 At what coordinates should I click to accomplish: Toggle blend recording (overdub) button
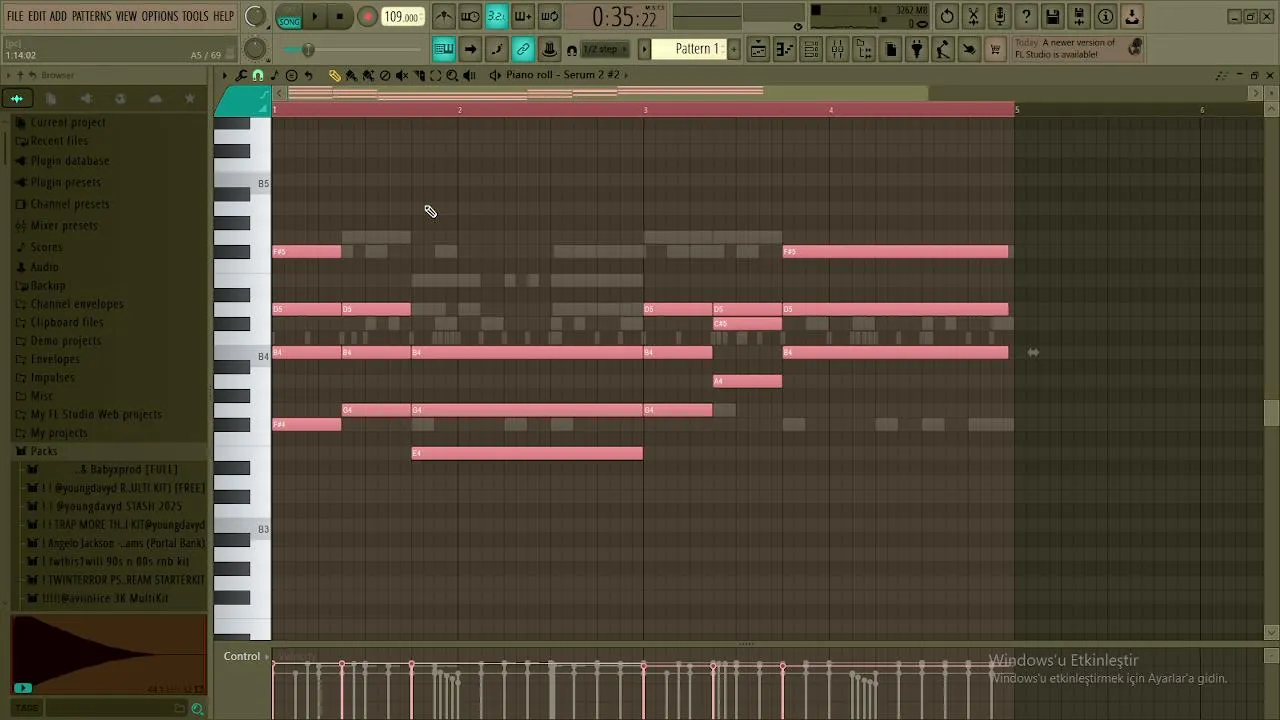click(522, 17)
